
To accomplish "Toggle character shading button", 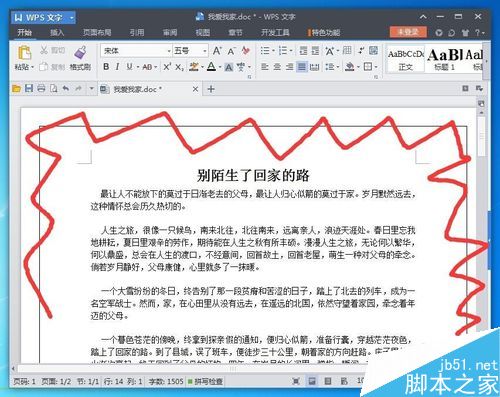I will pyautogui.click(x=228, y=67).
